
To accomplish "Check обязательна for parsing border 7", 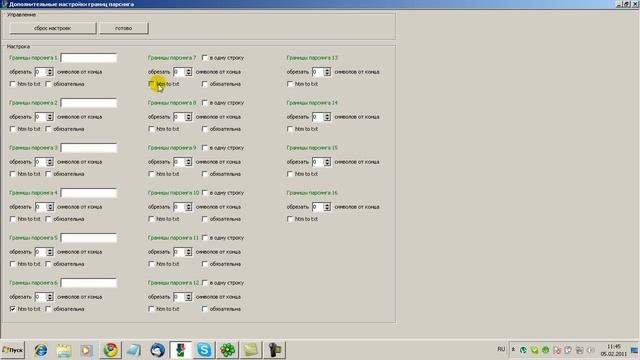I will click(205, 84).
